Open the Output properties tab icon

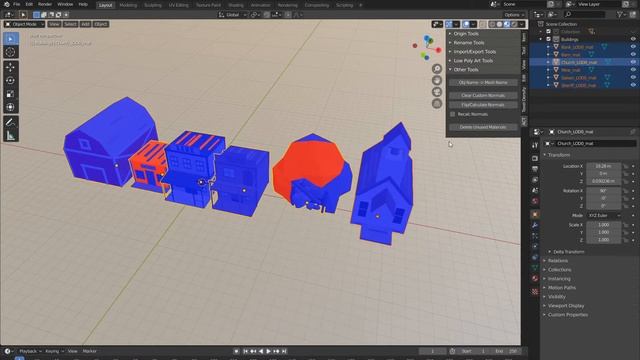[535, 169]
